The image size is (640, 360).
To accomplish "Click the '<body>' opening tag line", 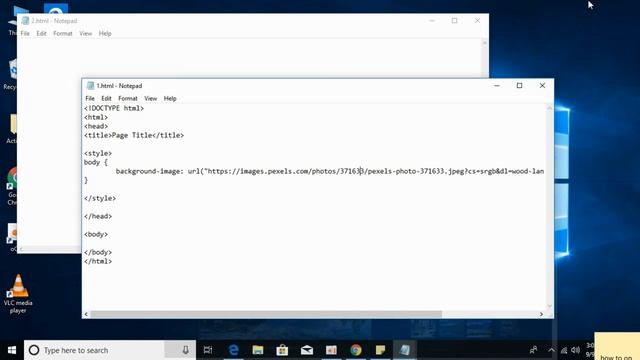I will click(96, 234).
